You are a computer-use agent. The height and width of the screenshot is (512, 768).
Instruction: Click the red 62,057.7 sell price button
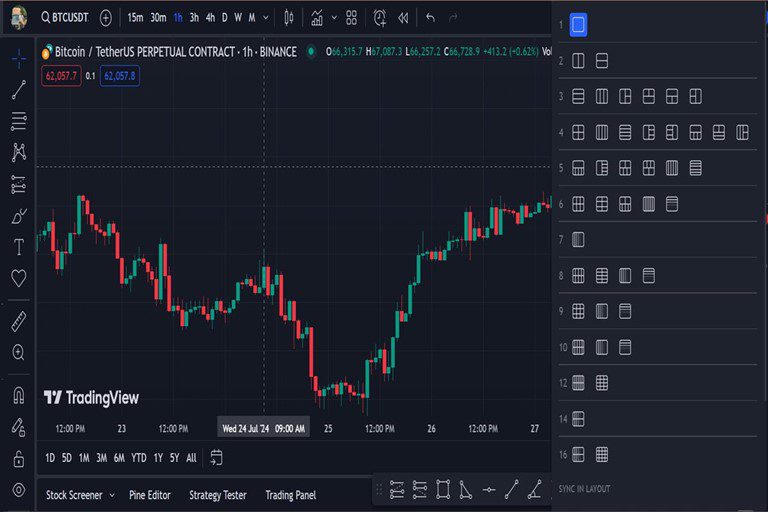(x=61, y=76)
